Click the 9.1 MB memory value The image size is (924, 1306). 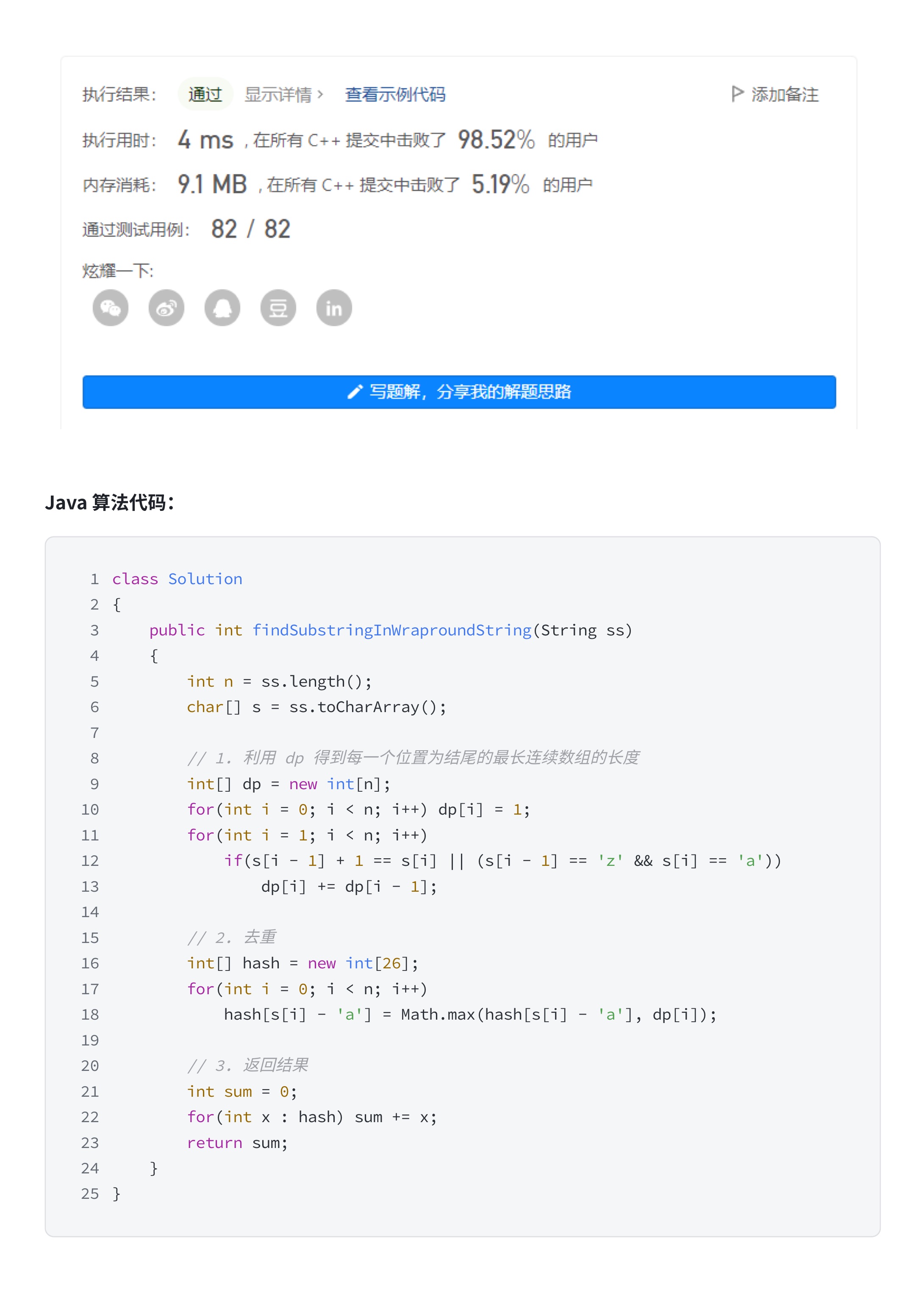[x=212, y=185]
